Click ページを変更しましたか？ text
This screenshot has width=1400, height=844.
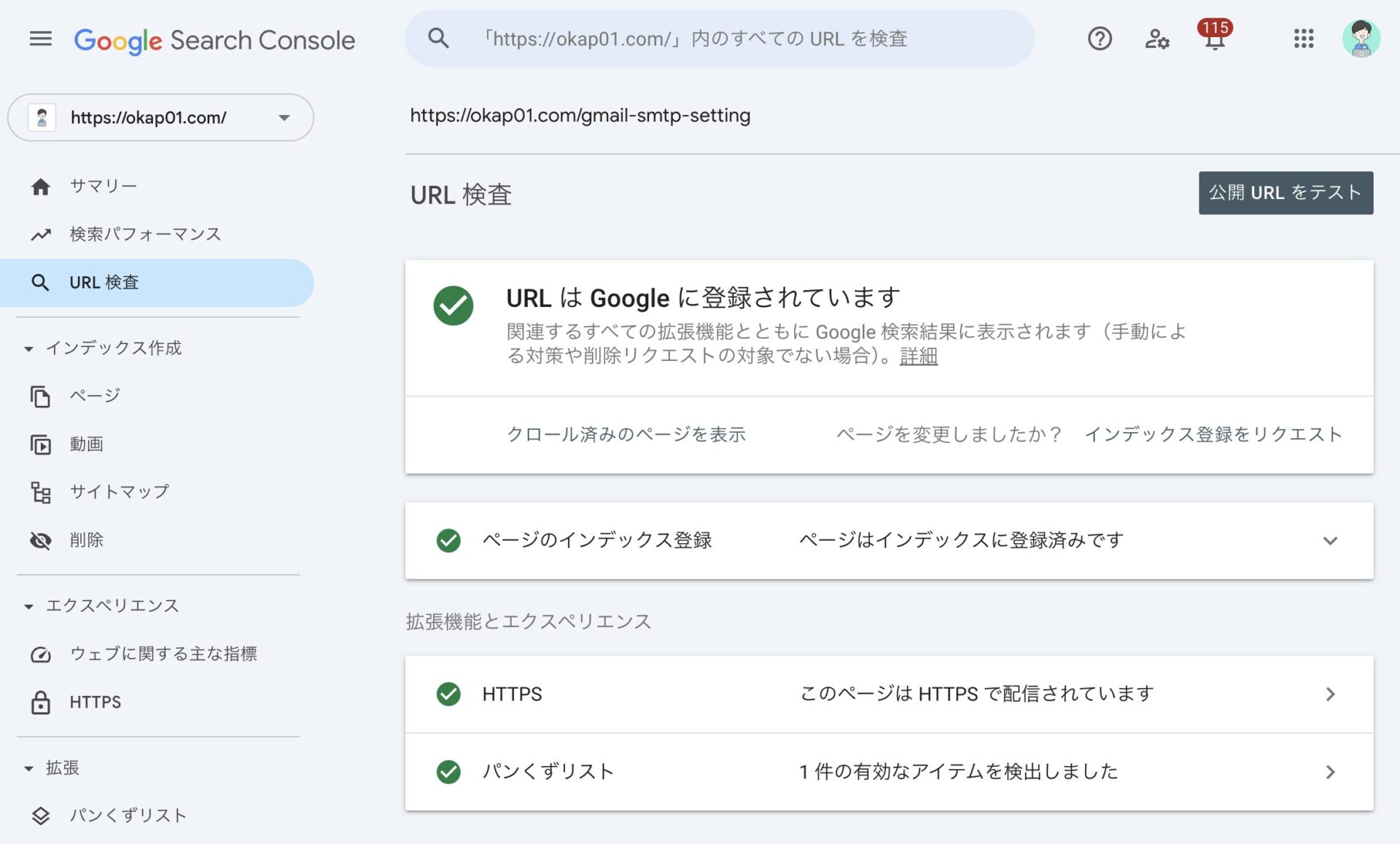click(949, 434)
